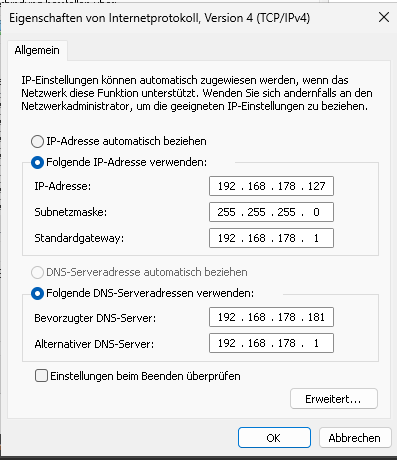
Task: Select 'IP-Adresse automatisch beziehen' radio button
Action: pyautogui.click(x=37, y=141)
